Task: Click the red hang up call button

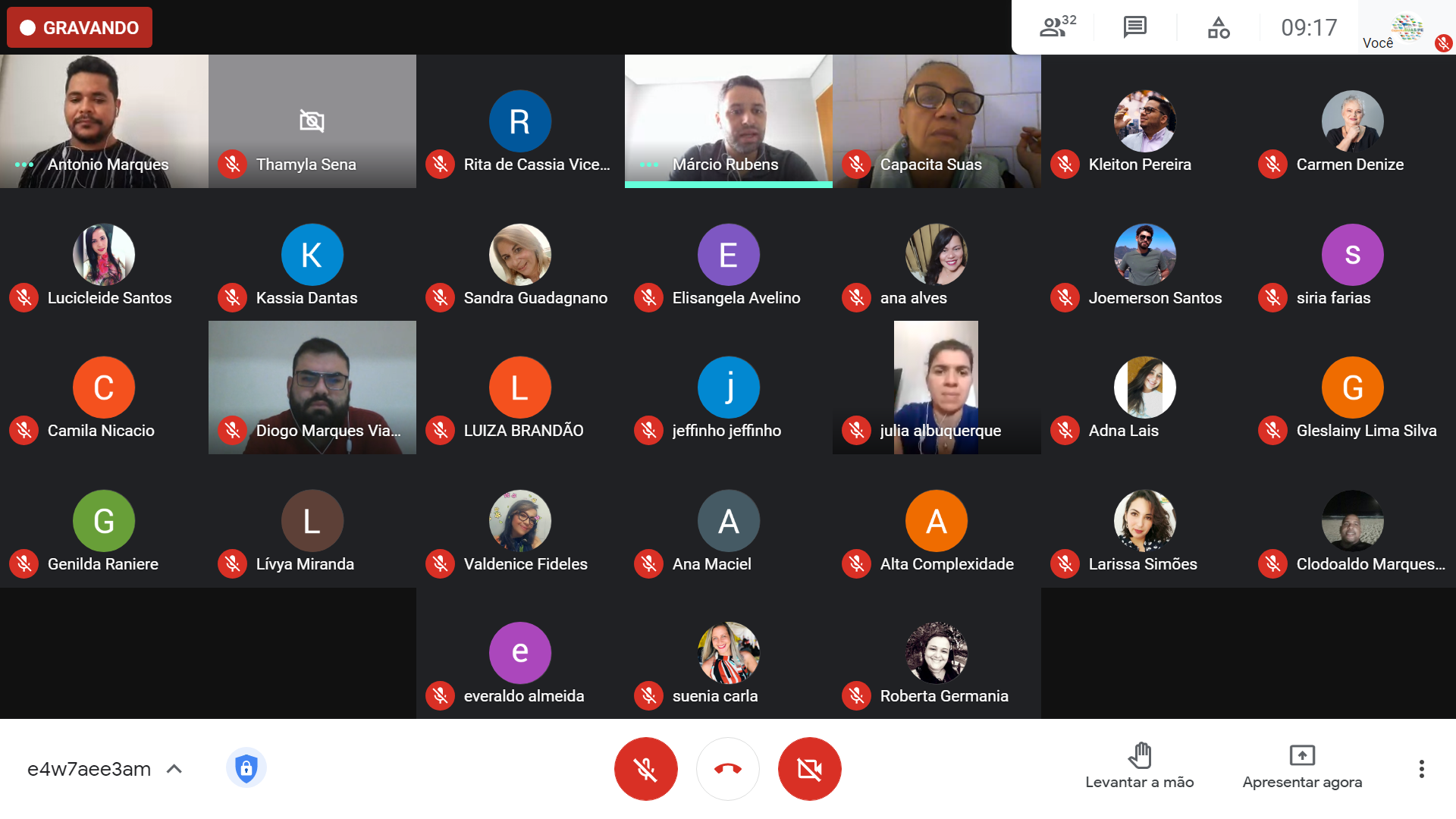Action: pyautogui.click(x=728, y=768)
